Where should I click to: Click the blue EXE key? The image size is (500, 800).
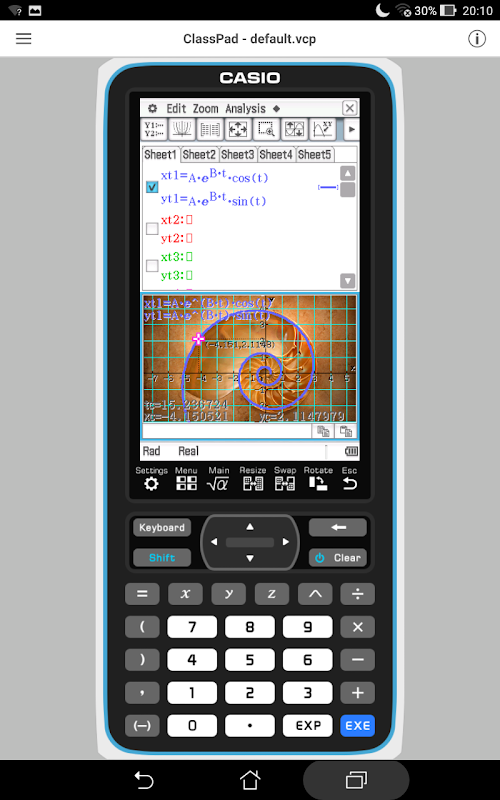pyautogui.click(x=358, y=726)
